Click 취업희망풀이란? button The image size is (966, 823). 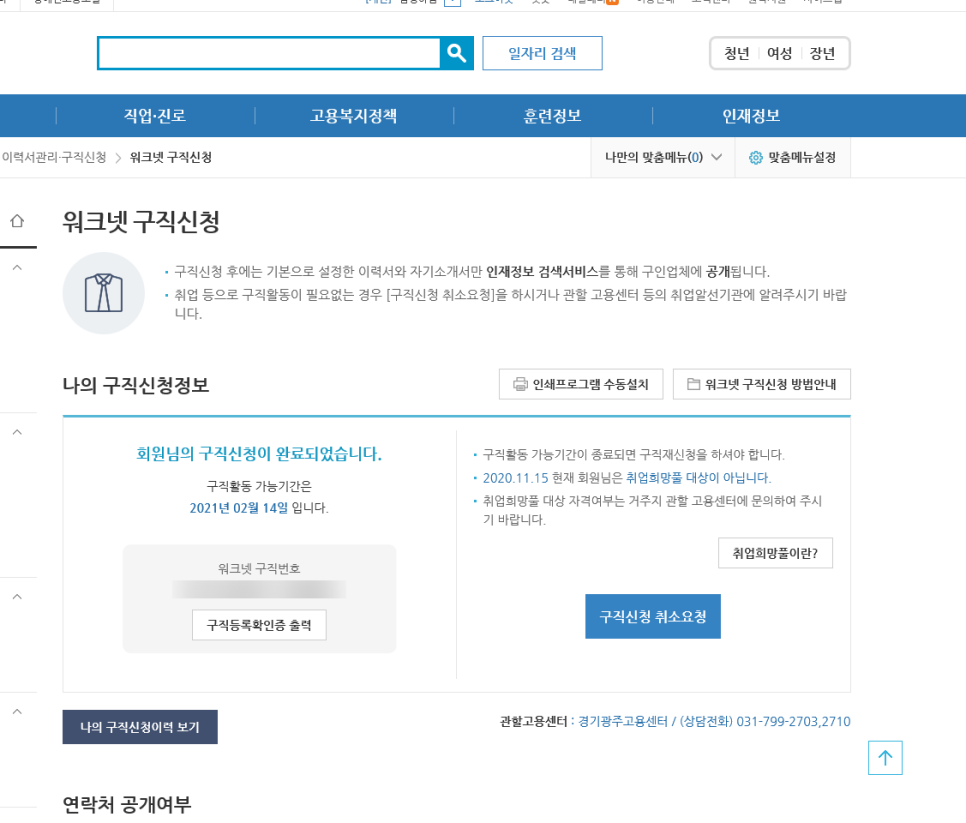click(x=775, y=553)
